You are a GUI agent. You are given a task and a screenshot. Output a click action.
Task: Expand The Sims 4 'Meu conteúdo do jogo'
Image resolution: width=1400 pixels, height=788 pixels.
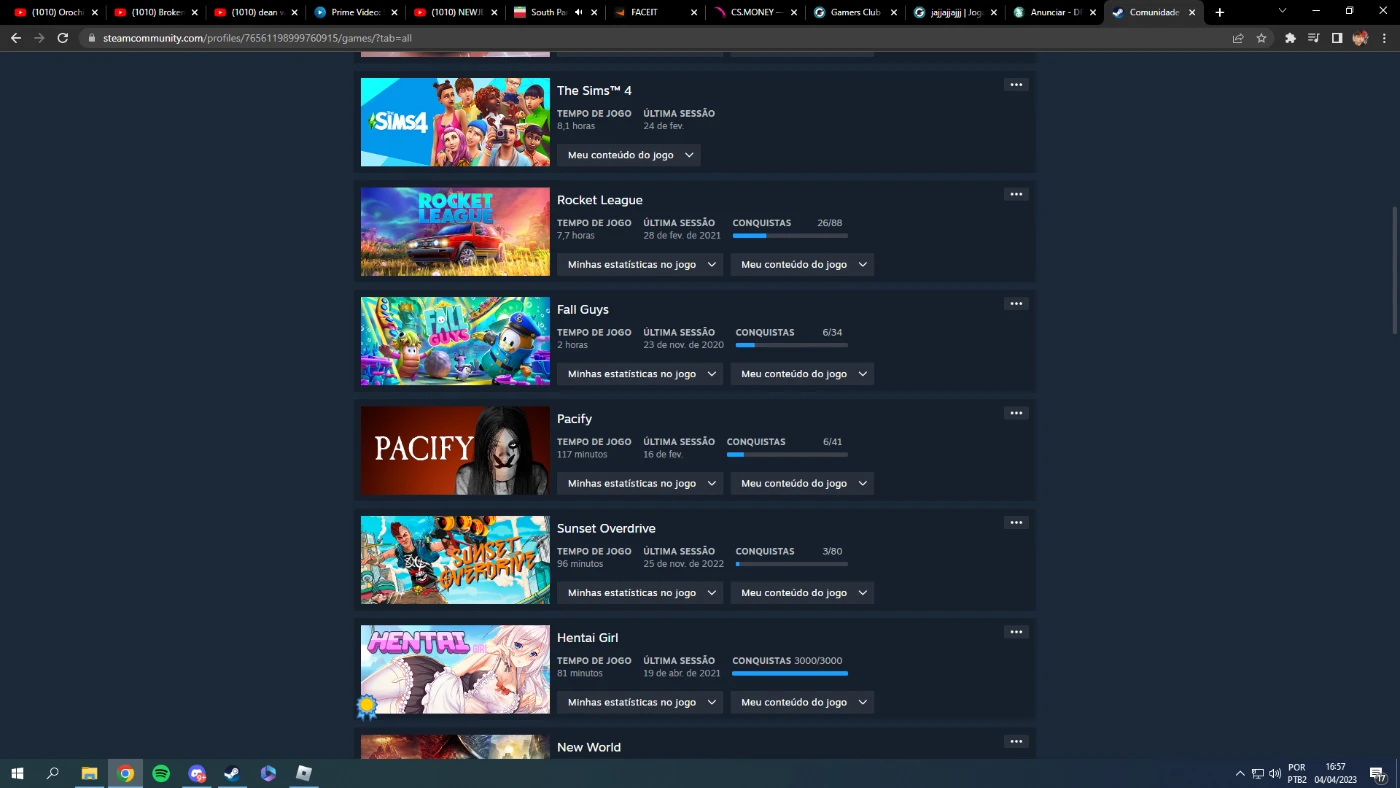(x=629, y=155)
